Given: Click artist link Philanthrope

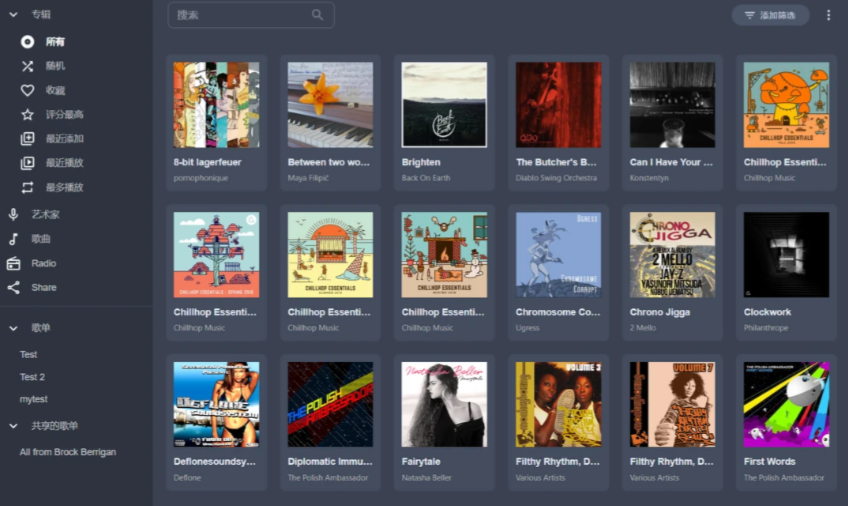Looking at the screenshot, I should tap(766, 328).
